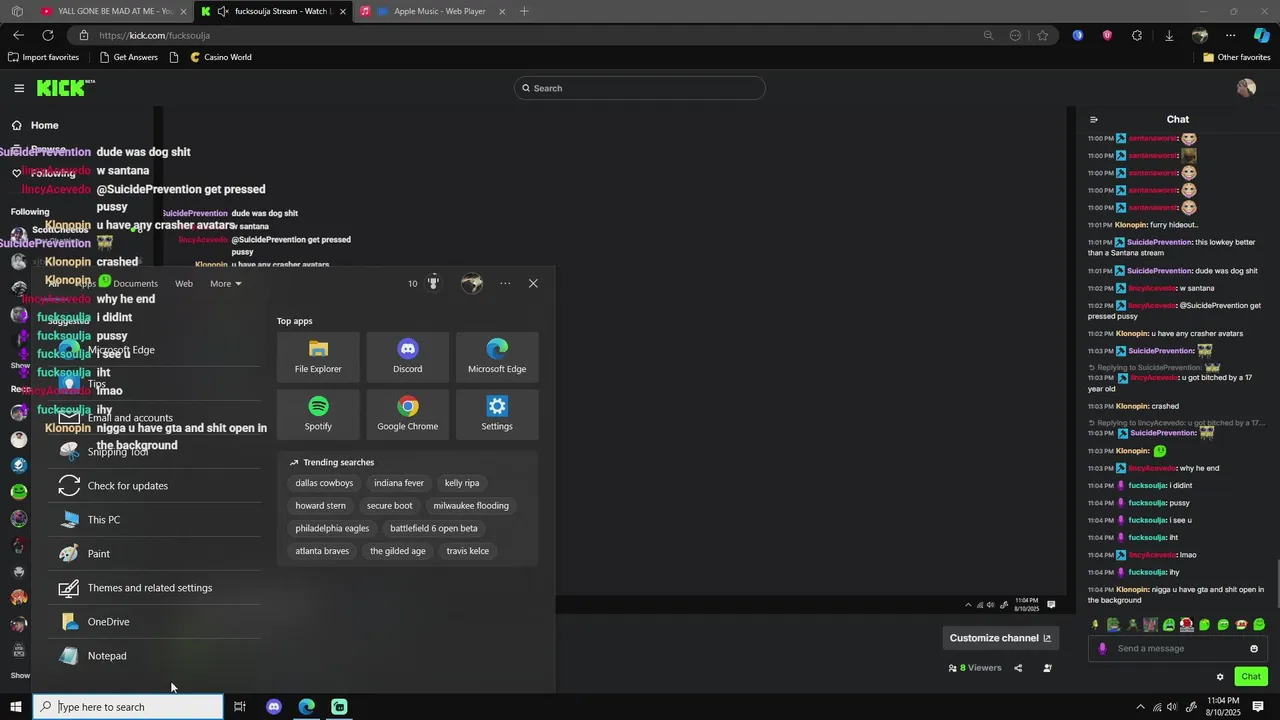Click the chat scrollbar

(1276, 585)
